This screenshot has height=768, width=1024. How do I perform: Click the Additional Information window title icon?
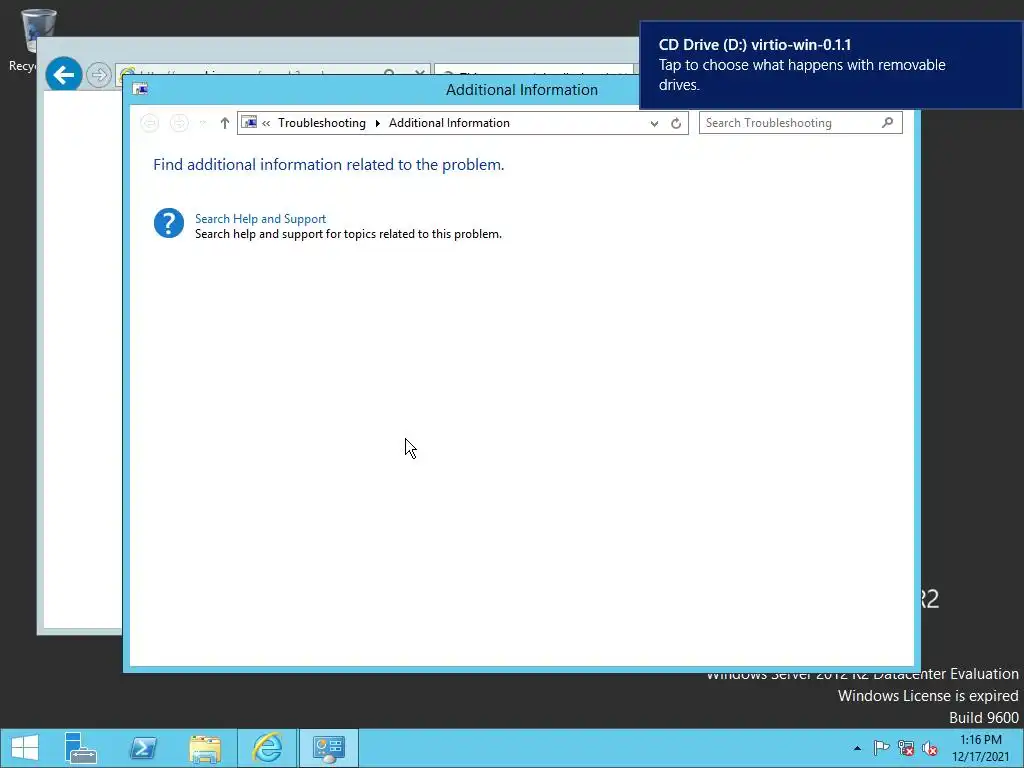(x=140, y=89)
